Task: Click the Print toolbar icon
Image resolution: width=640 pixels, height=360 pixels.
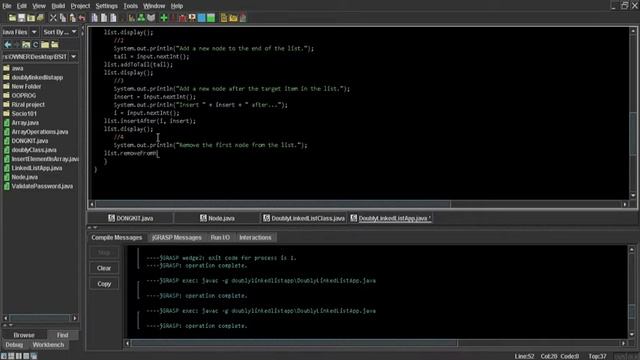Action: [x=40, y=18]
